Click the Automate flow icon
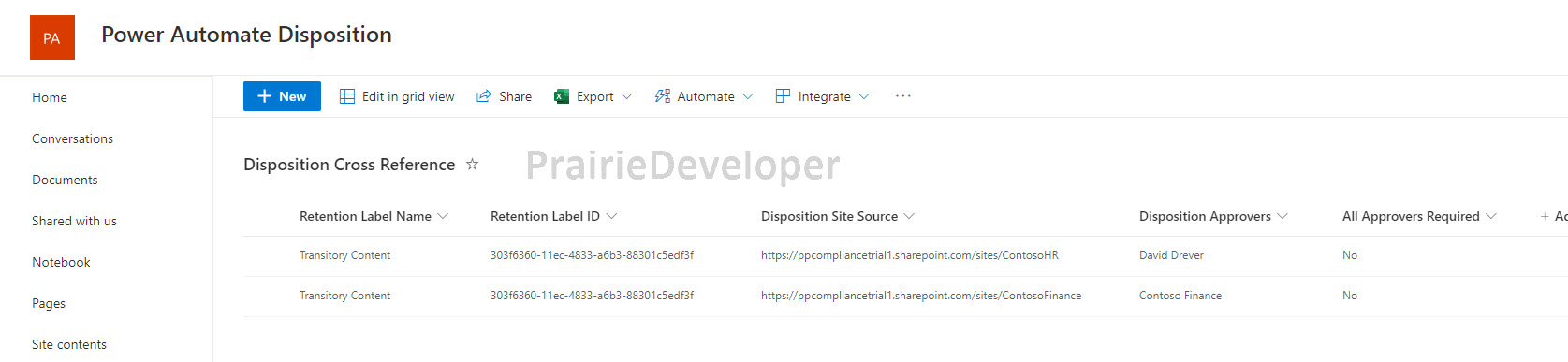The width and height of the screenshot is (1568, 362). pos(663,96)
